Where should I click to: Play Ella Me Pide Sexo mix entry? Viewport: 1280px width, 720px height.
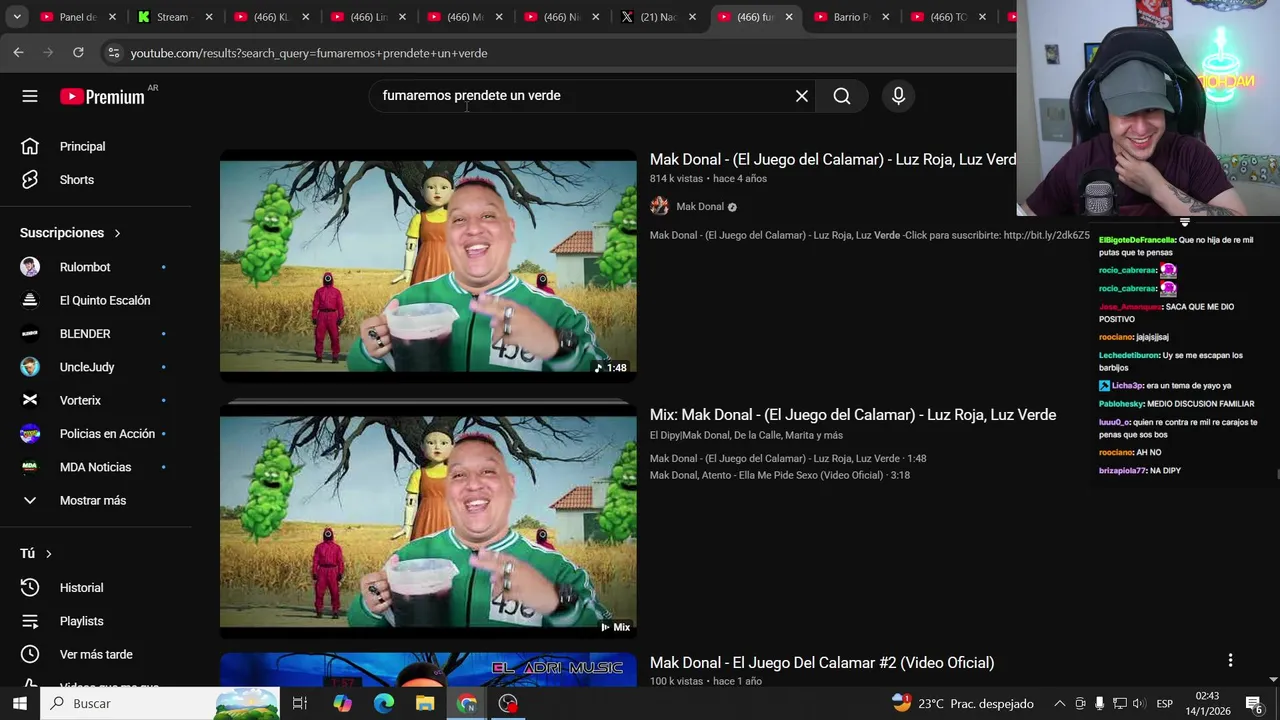(x=780, y=475)
